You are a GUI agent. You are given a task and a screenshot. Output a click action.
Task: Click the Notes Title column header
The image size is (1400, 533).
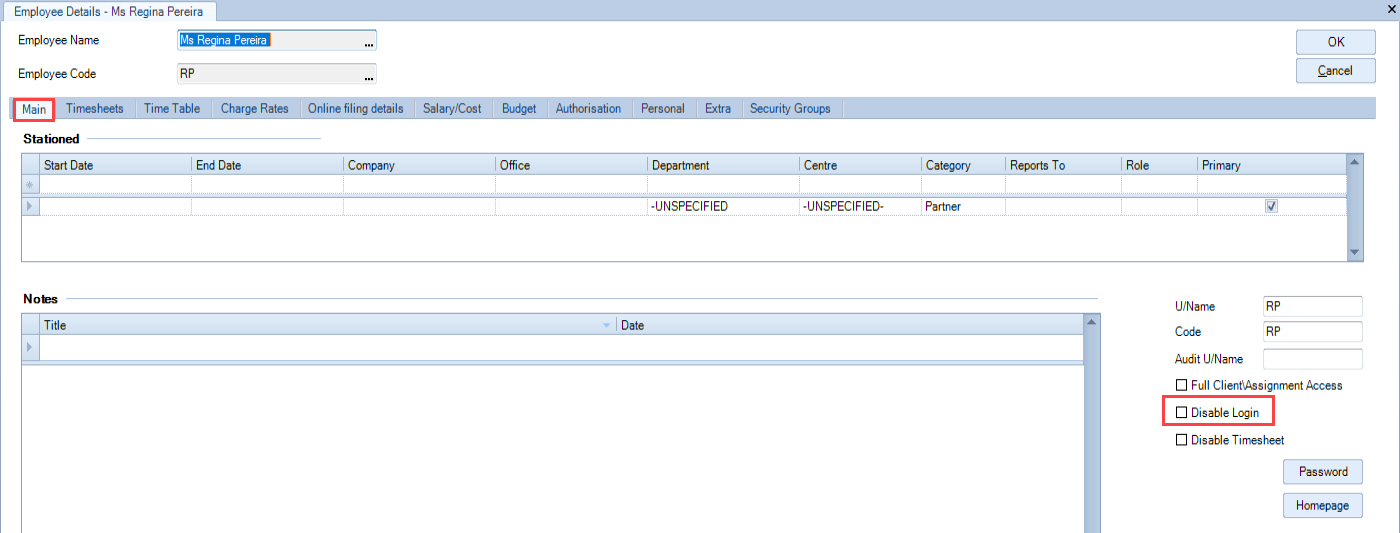pos(328,326)
